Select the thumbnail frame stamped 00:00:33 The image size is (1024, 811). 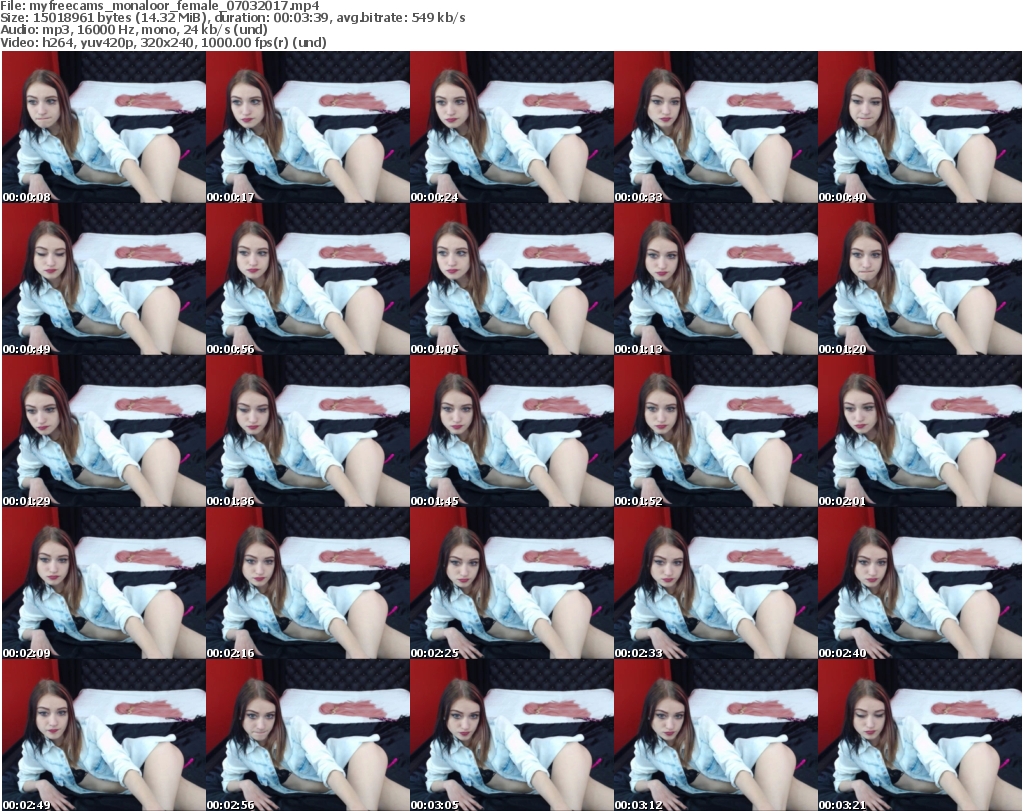pos(715,127)
